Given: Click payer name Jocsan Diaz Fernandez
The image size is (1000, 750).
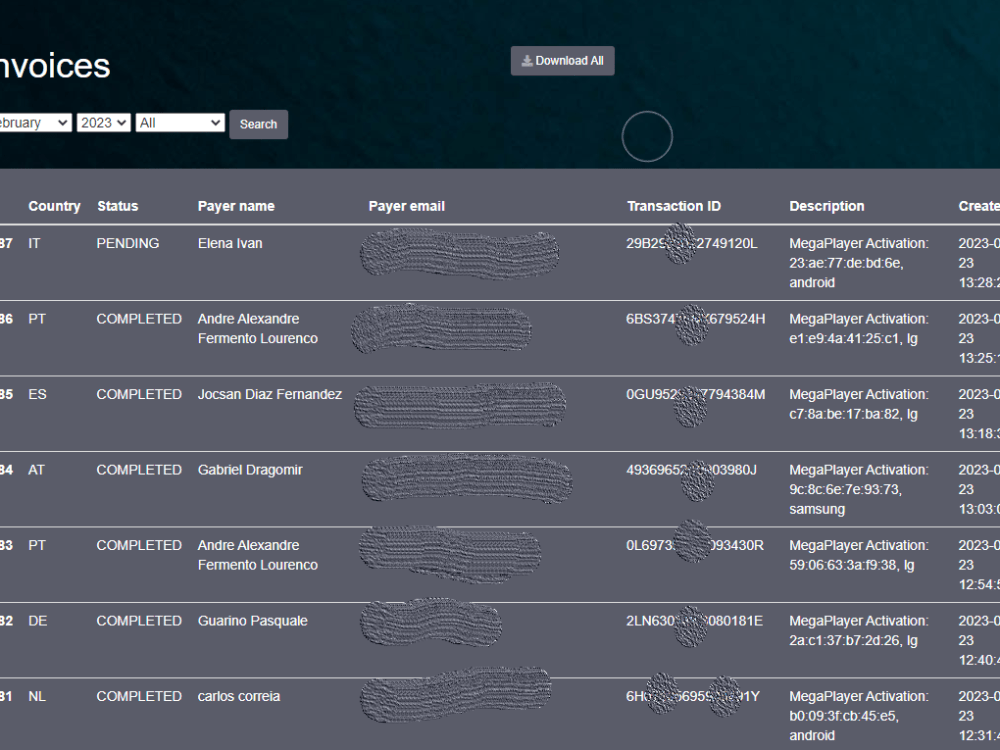Looking at the screenshot, I should coord(270,394).
